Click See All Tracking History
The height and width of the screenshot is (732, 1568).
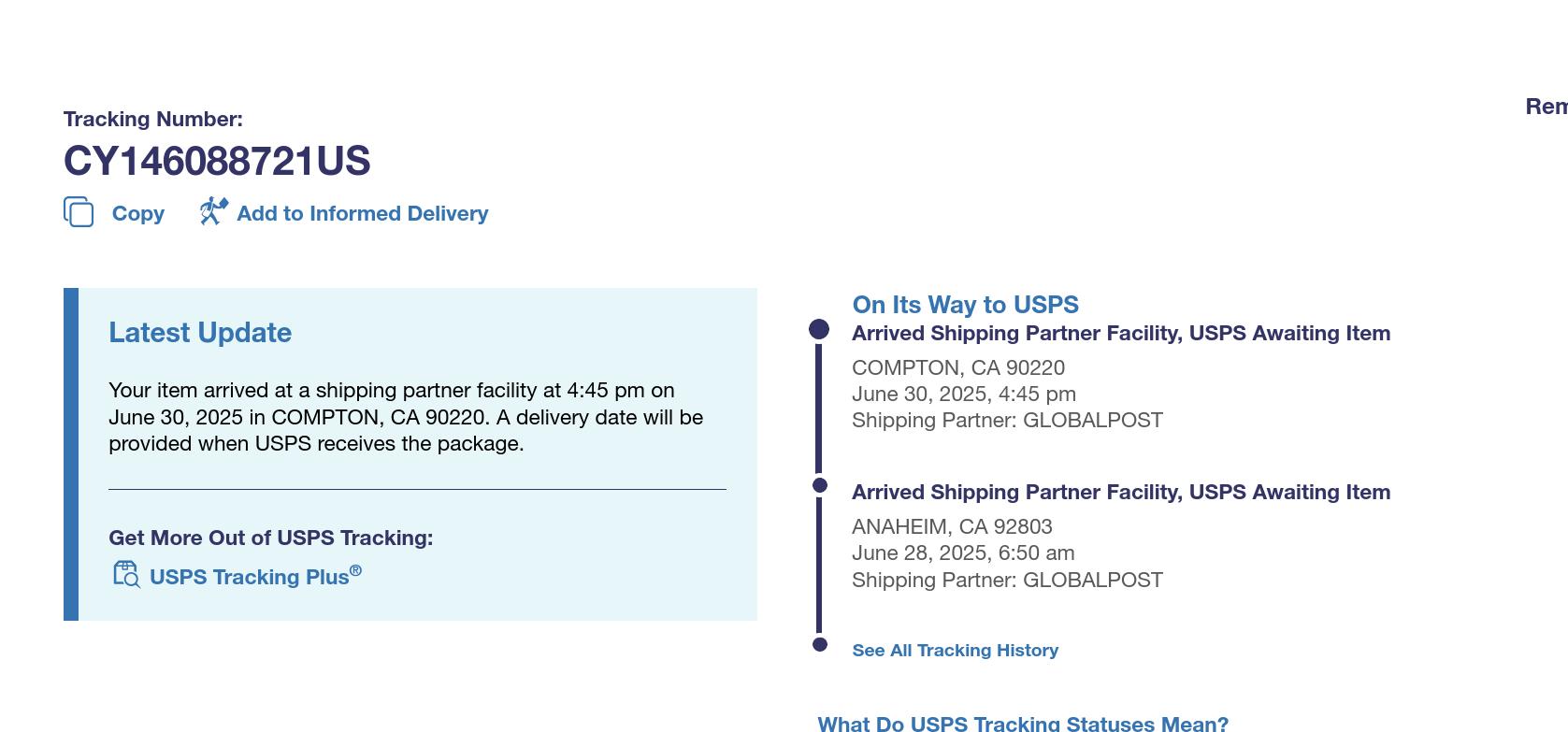coord(956,650)
